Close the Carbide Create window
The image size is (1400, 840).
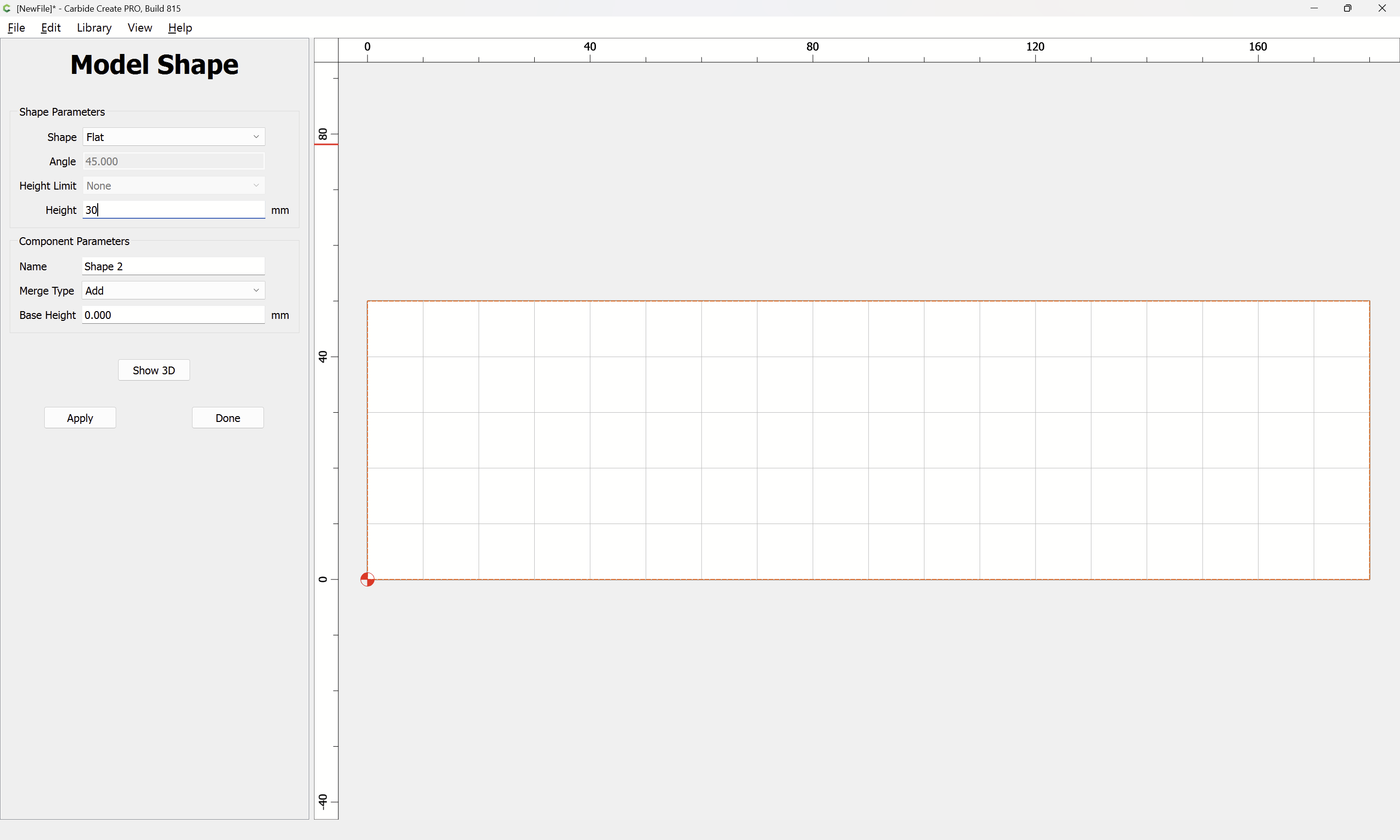[x=1382, y=8]
